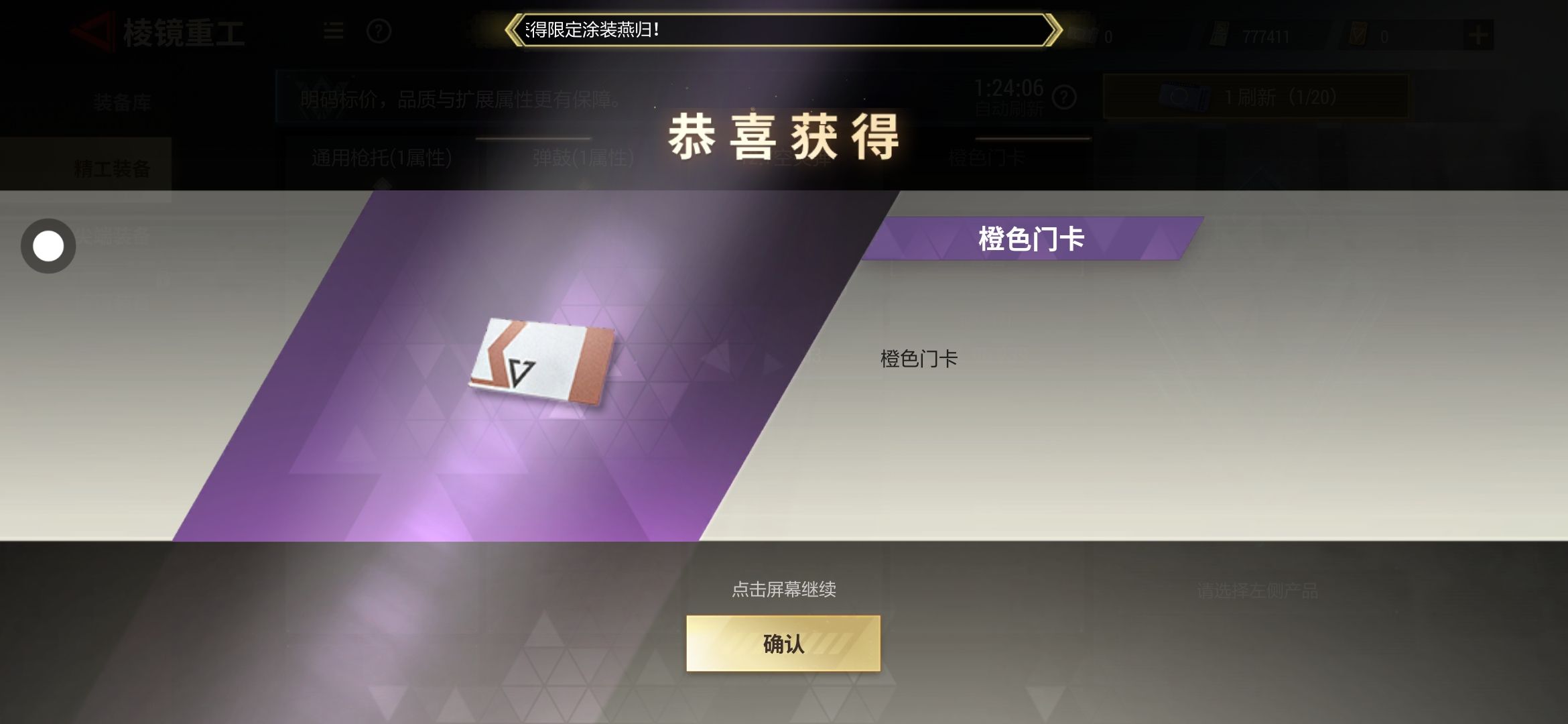Open the 弹鼓(1属性) category tab

tap(583, 158)
